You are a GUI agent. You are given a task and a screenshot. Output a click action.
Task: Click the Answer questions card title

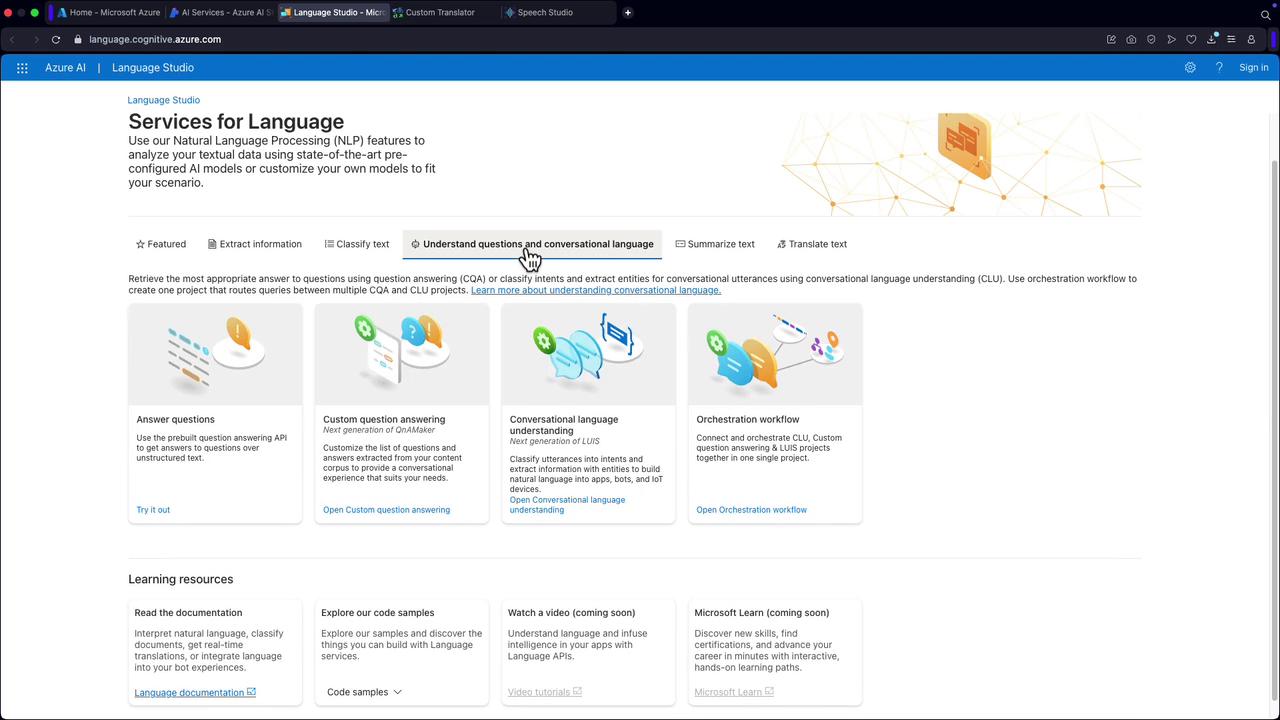click(175, 420)
